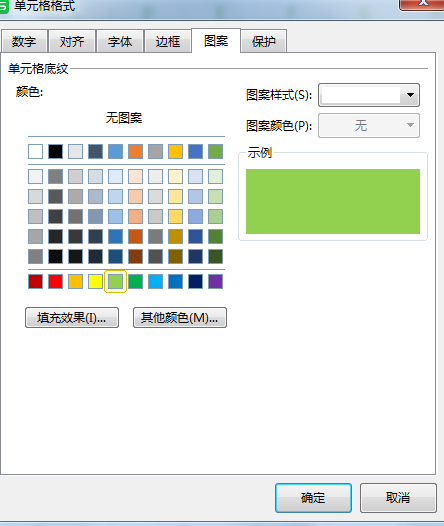Click the green 示例 preview area
This screenshot has height=526, width=444.
coord(333,201)
